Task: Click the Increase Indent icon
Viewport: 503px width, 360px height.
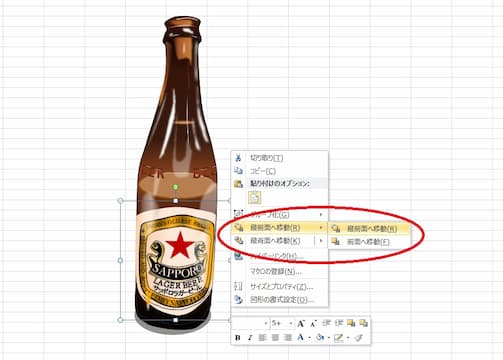Action: click(x=339, y=323)
